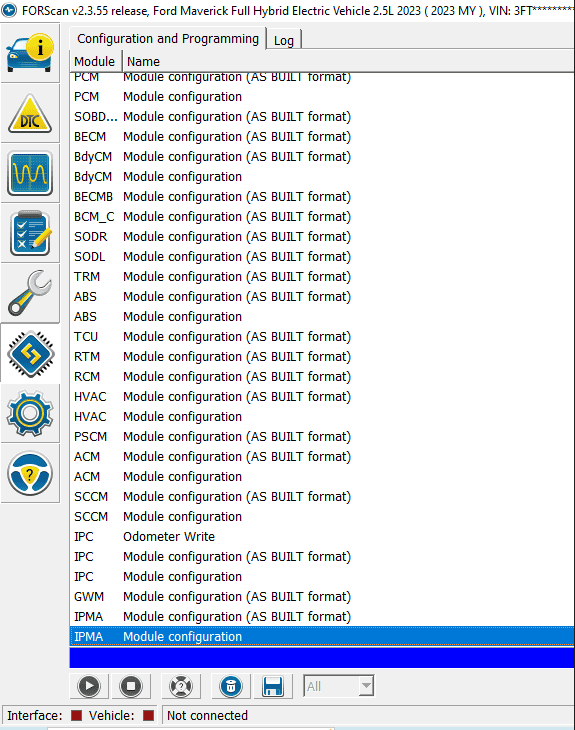This screenshot has width=575, height=730.
Task: Select ACM plain Module configuration row
Action: (x=322, y=477)
